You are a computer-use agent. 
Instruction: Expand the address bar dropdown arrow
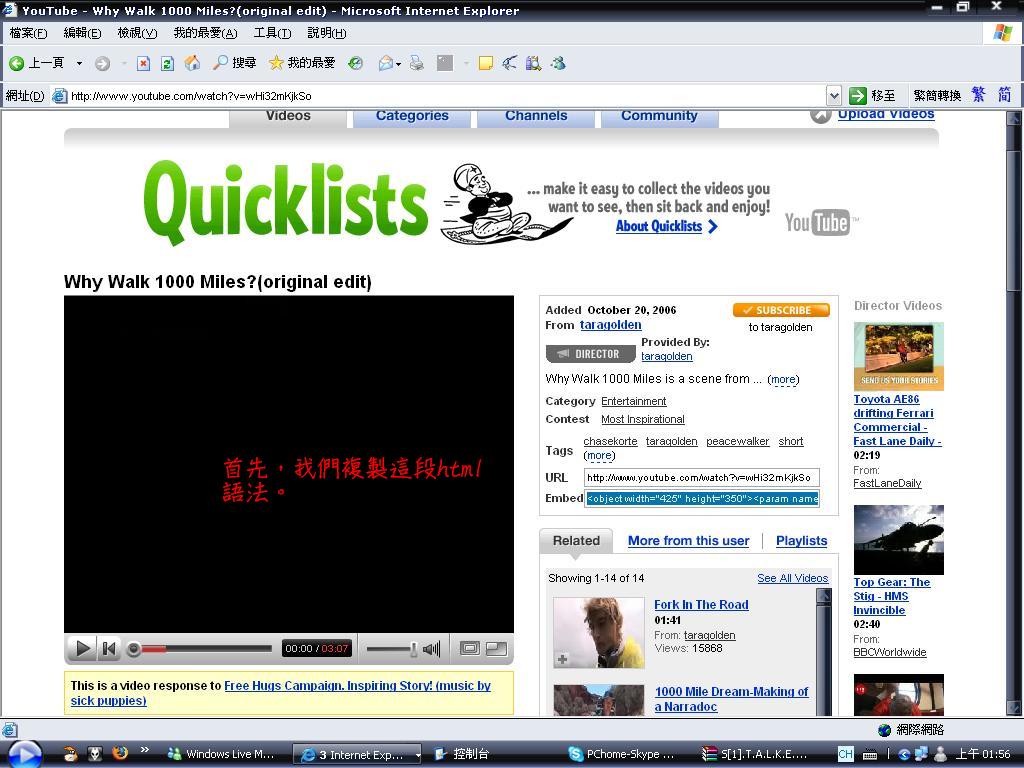point(833,96)
